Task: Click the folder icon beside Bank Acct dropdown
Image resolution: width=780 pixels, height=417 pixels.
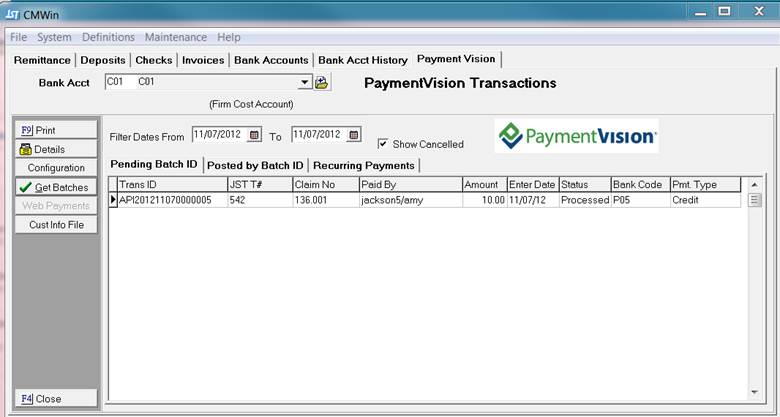Action: click(x=322, y=83)
